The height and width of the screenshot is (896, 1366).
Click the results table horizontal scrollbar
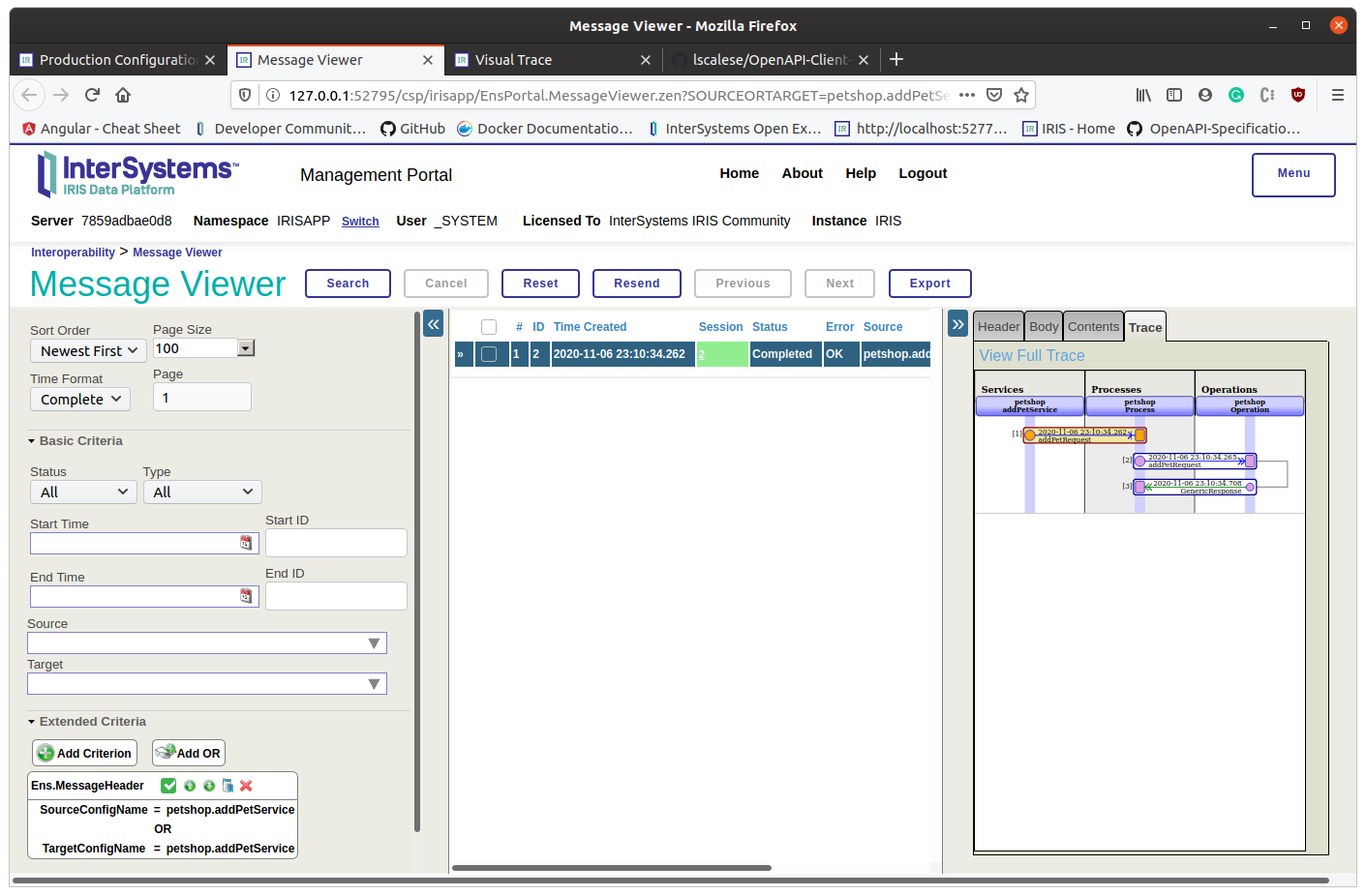pos(612,868)
